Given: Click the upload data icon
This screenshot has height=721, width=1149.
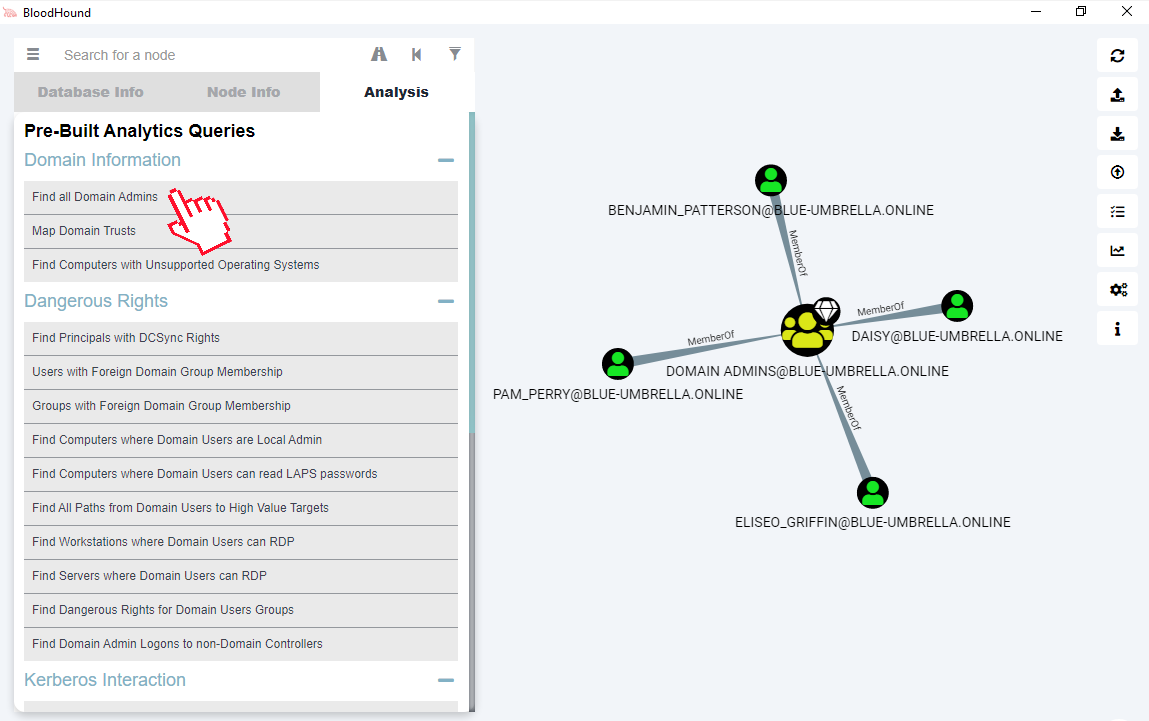Looking at the screenshot, I should pyautogui.click(x=1117, y=172).
